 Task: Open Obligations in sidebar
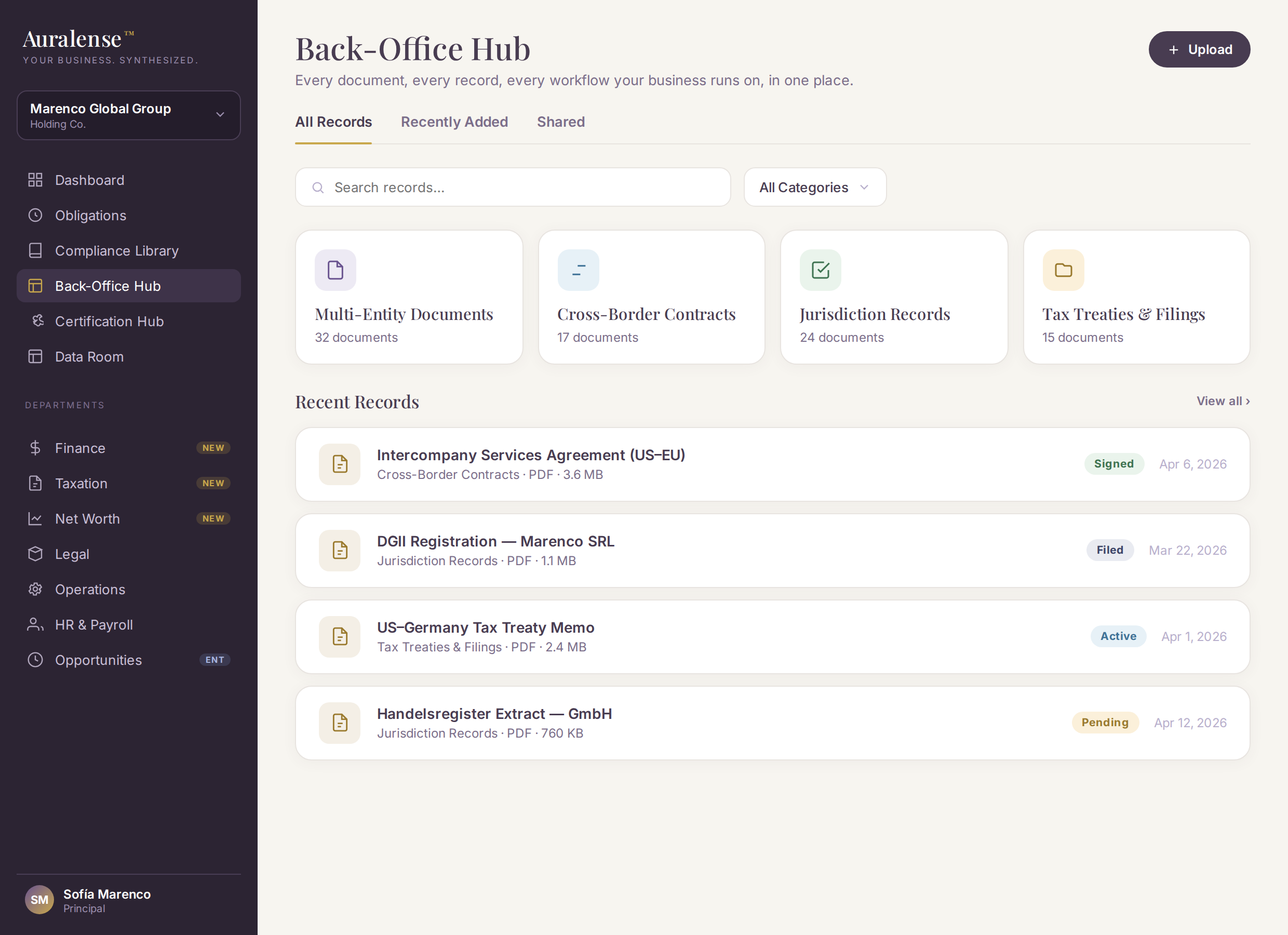tap(129, 215)
